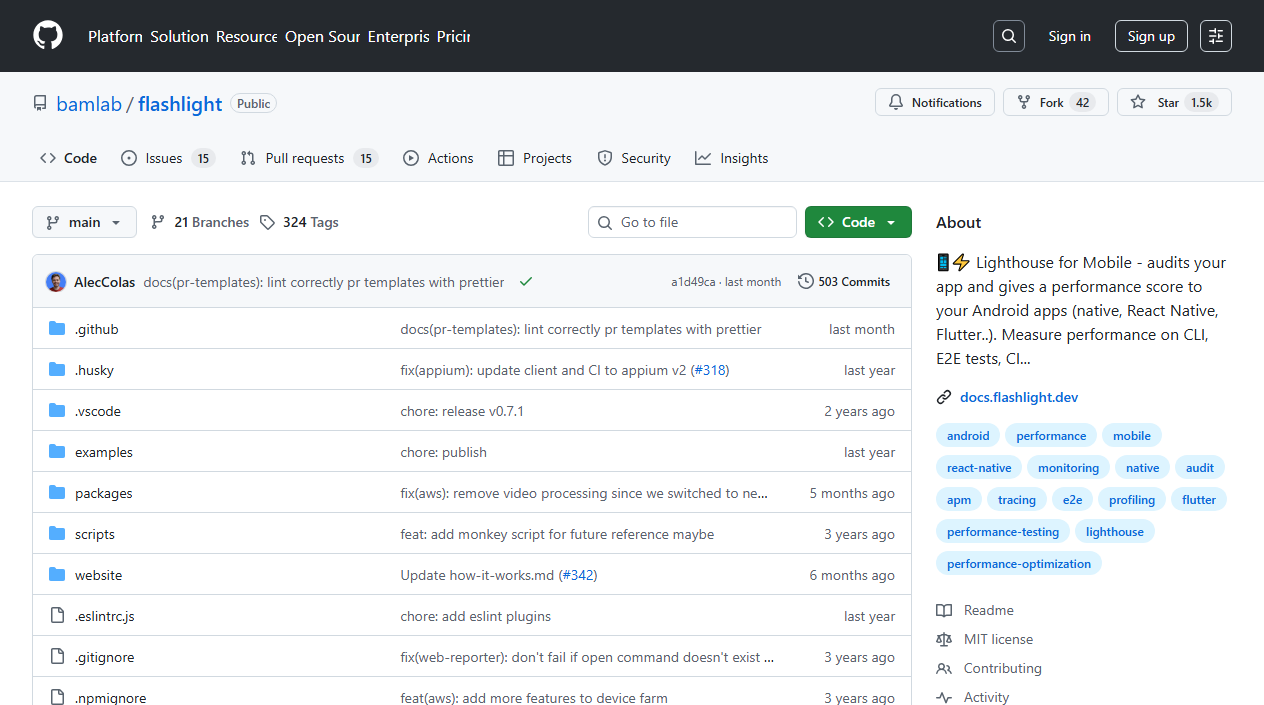Select the android topic tag
1264x705 pixels.
coord(968,436)
